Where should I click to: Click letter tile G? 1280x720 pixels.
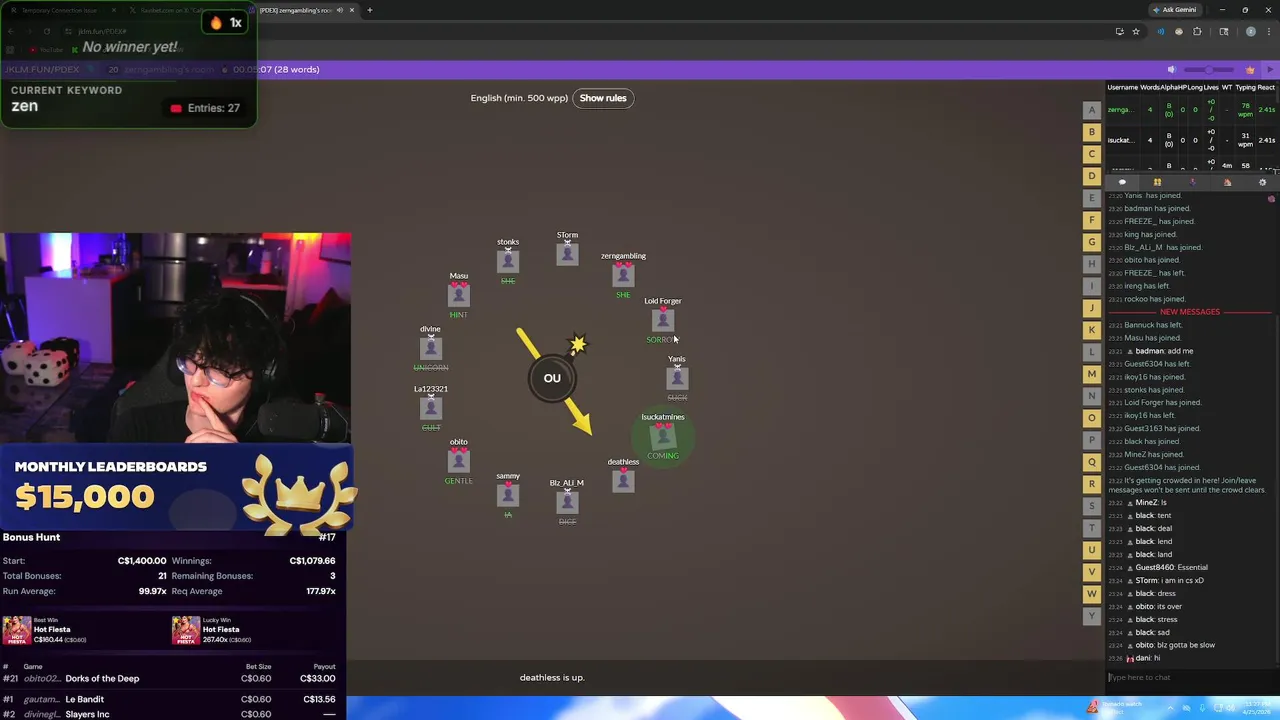coord(1092,242)
